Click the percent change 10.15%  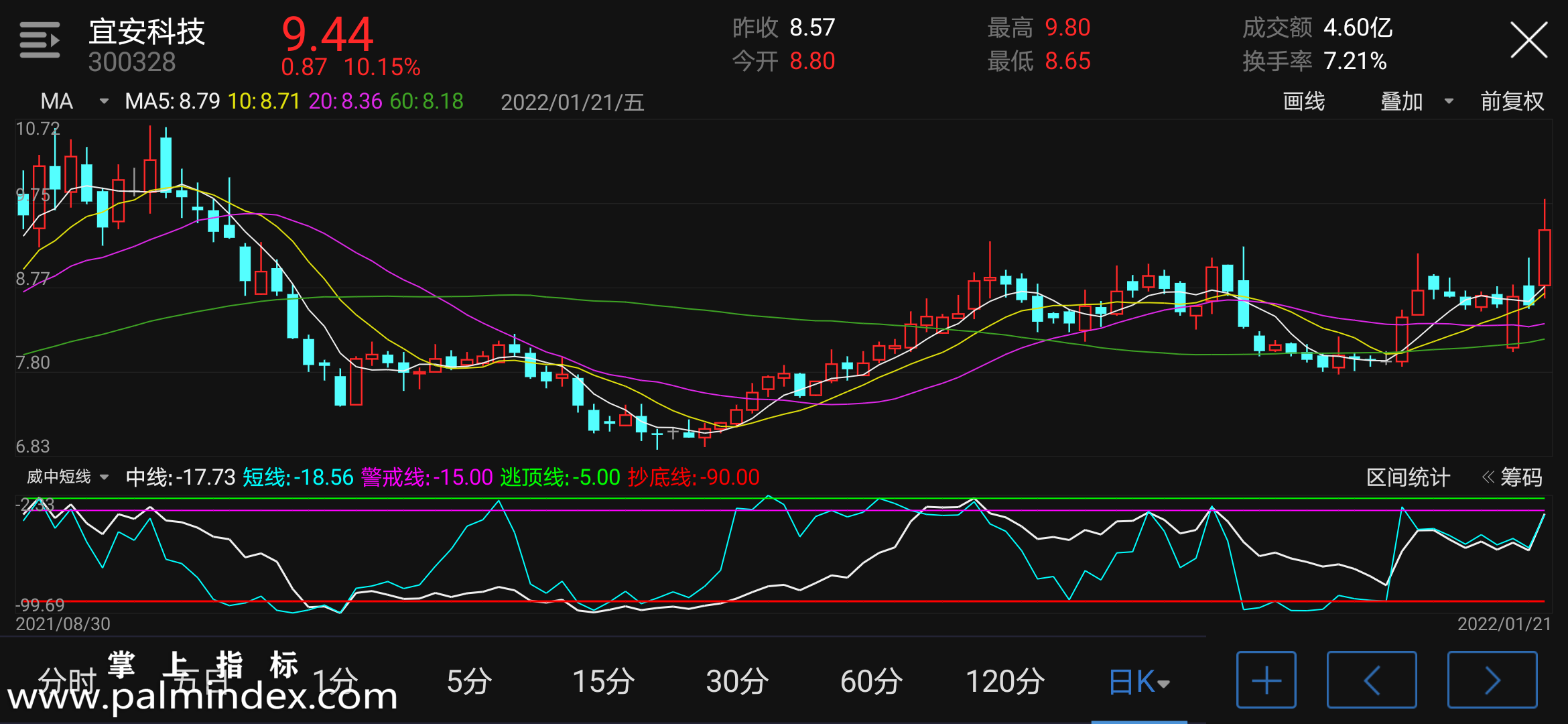pos(382,67)
